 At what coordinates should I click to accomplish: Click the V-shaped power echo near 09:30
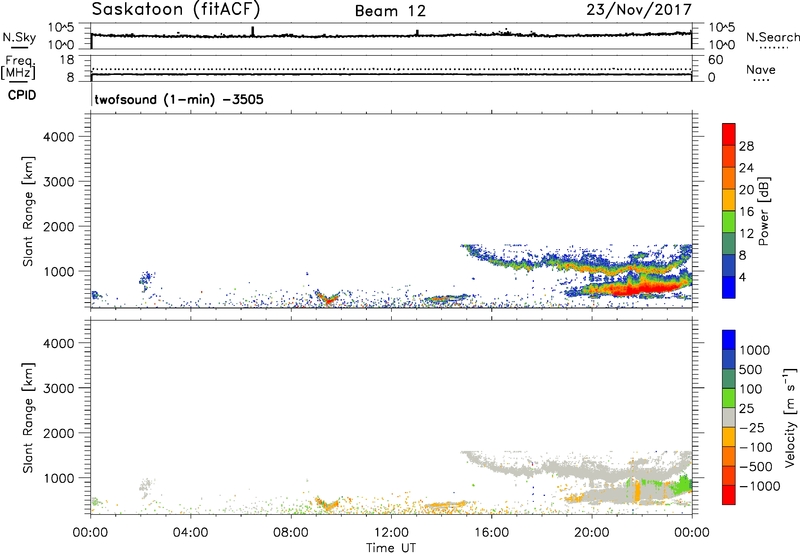point(327,297)
